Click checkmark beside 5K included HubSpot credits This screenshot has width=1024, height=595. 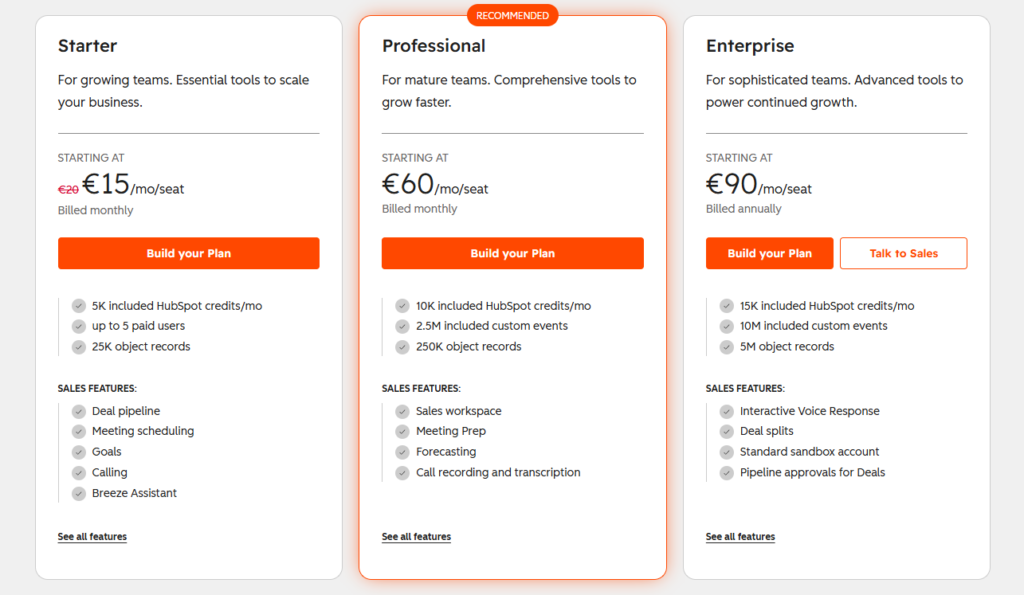tap(79, 306)
